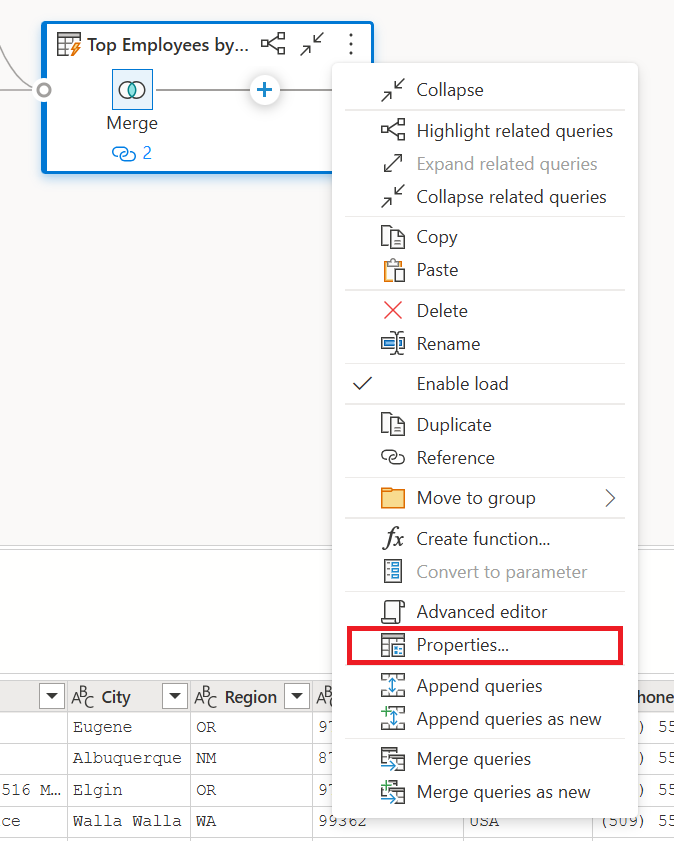Image resolution: width=674 pixels, height=841 pixels.
Task: Click the Merge step icon in query node
Action: click(x=132, y=89)
